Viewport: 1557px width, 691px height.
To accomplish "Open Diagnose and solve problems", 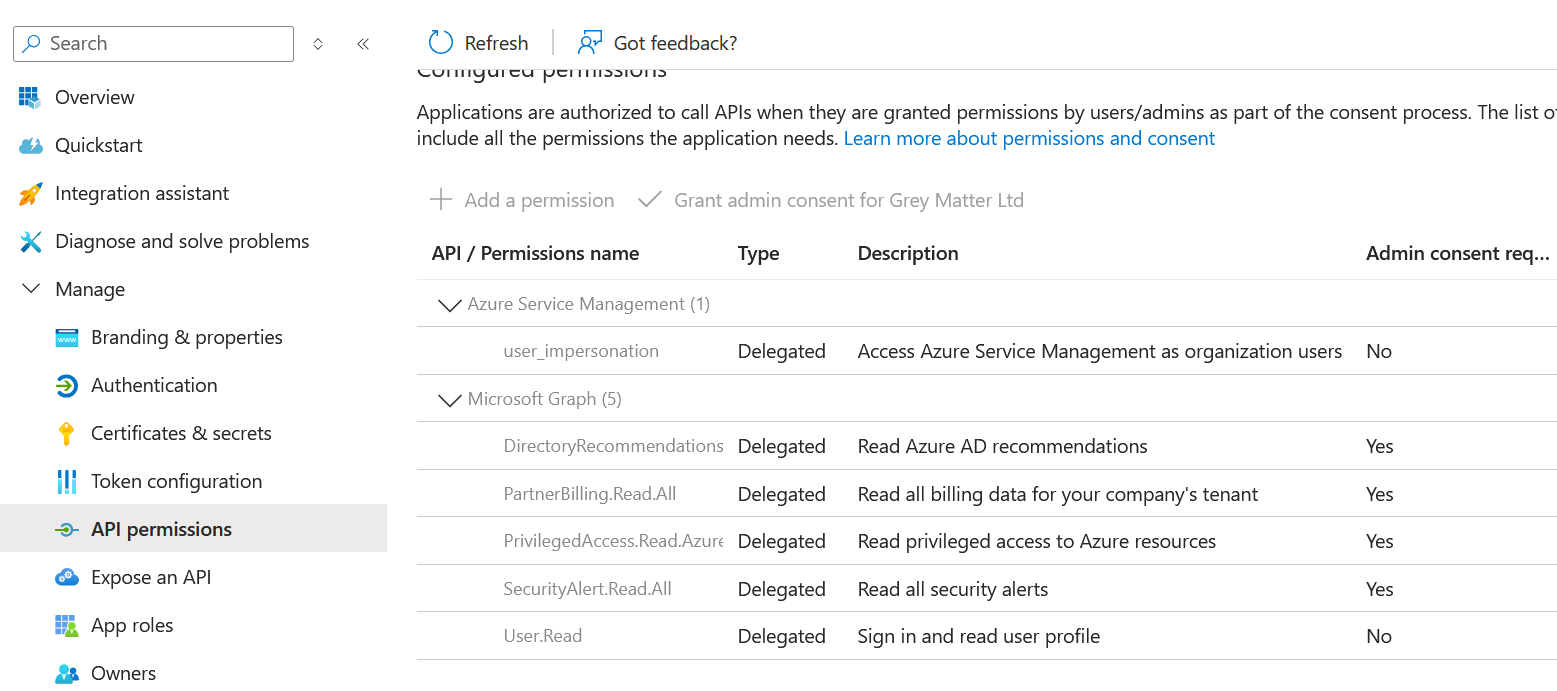I will pyautogui.click(x=182, y=241).
